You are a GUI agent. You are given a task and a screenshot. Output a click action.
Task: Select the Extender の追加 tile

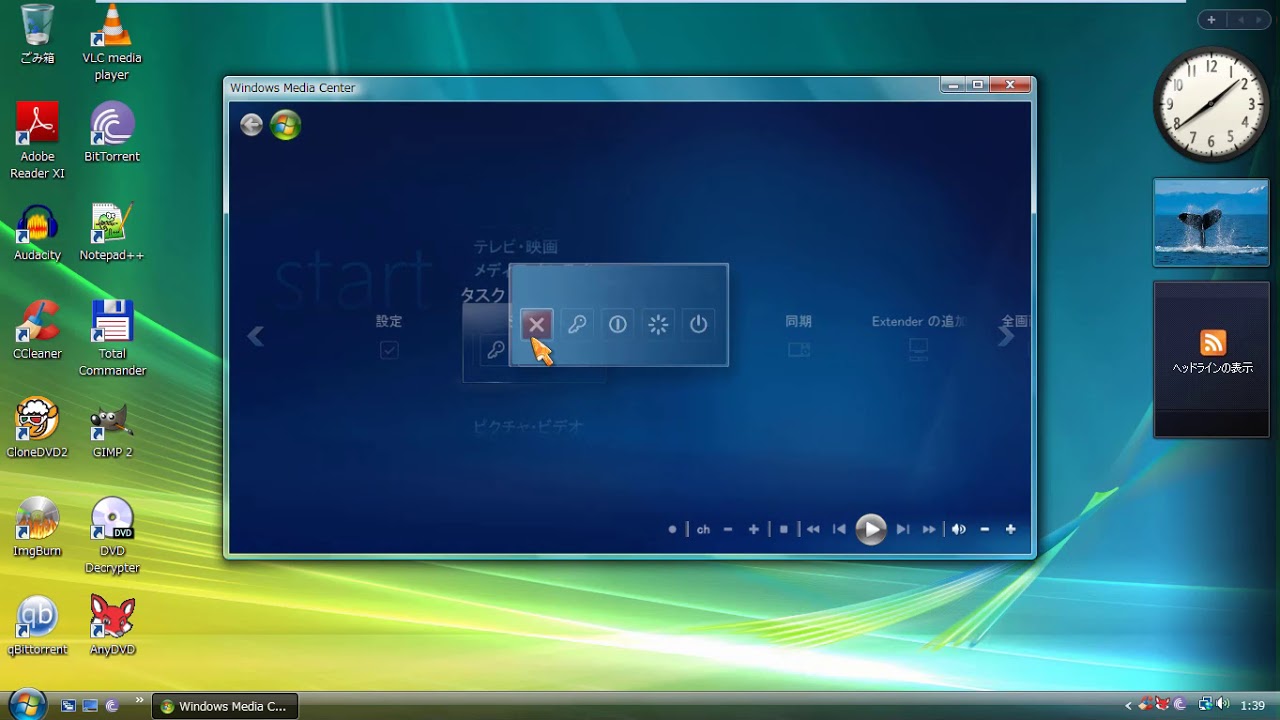point(918,336)
